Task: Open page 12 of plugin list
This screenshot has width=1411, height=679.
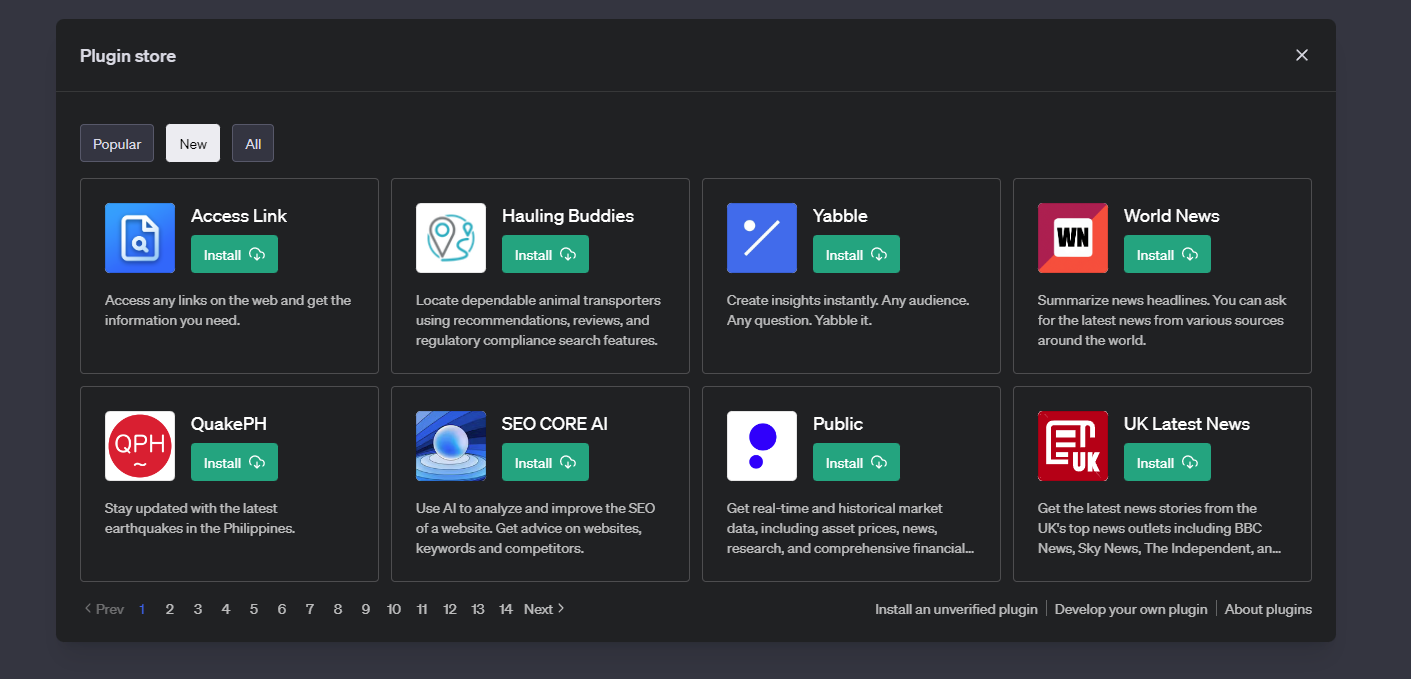Action: [450, 609]
